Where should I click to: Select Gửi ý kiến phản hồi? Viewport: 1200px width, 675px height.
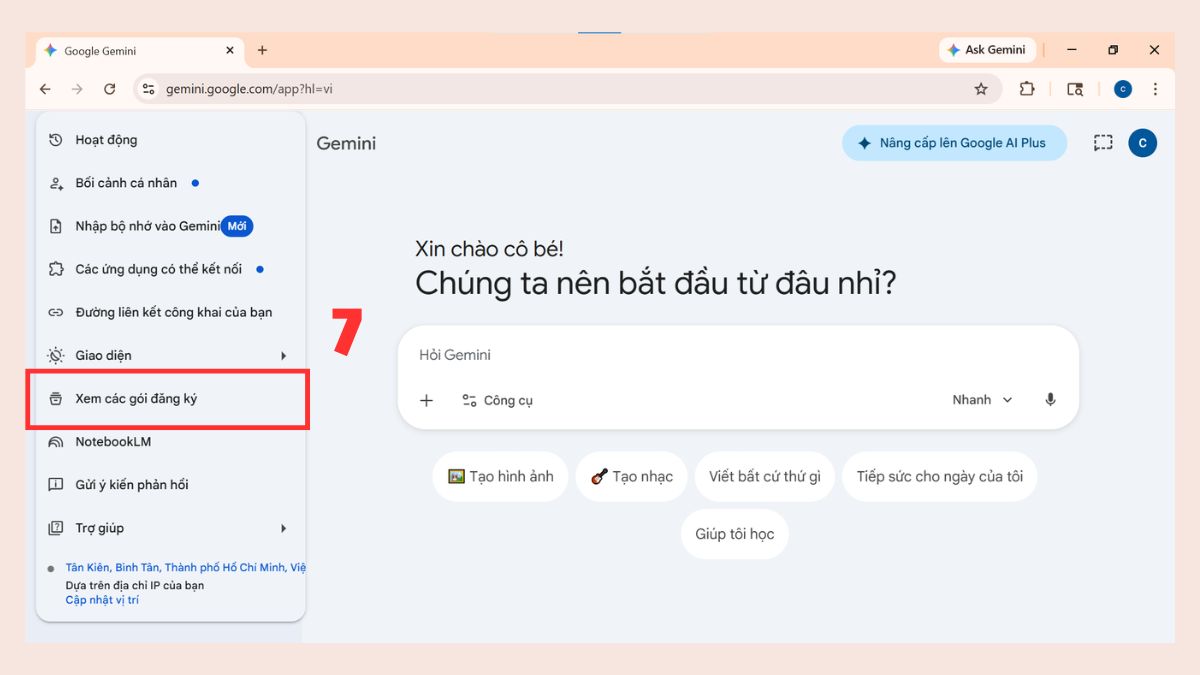pyautogui.click(x=170, y=485)
